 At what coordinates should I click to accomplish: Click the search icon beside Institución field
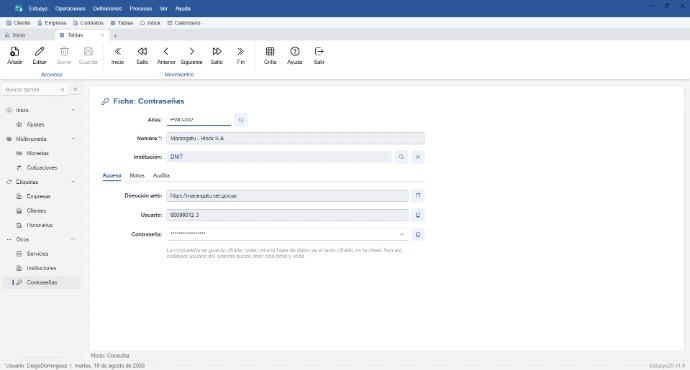[x=401, y=157]
